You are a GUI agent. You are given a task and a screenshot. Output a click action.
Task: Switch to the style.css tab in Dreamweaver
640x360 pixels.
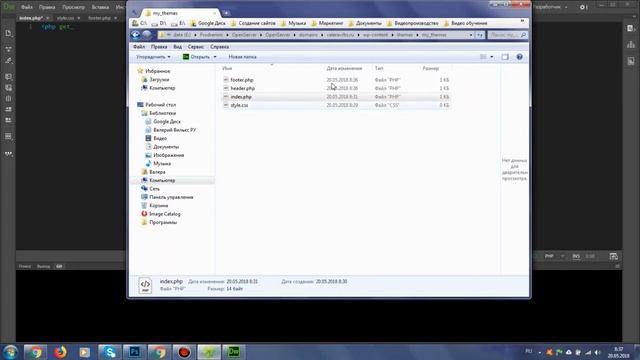click(x=65, y=18)
